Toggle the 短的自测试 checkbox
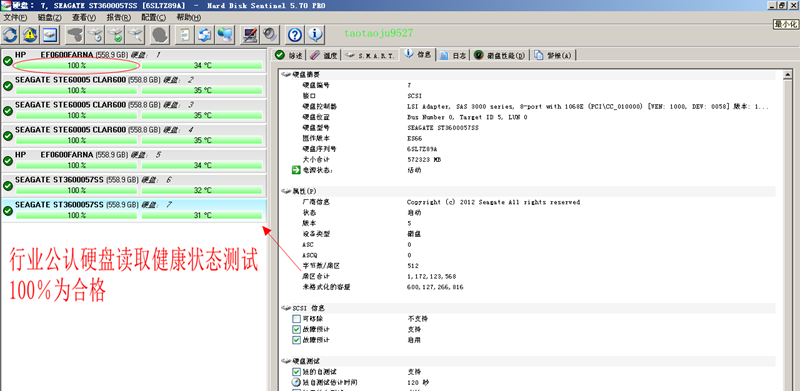800x391 pixels. pyautogui.click(x=296, y=372)
